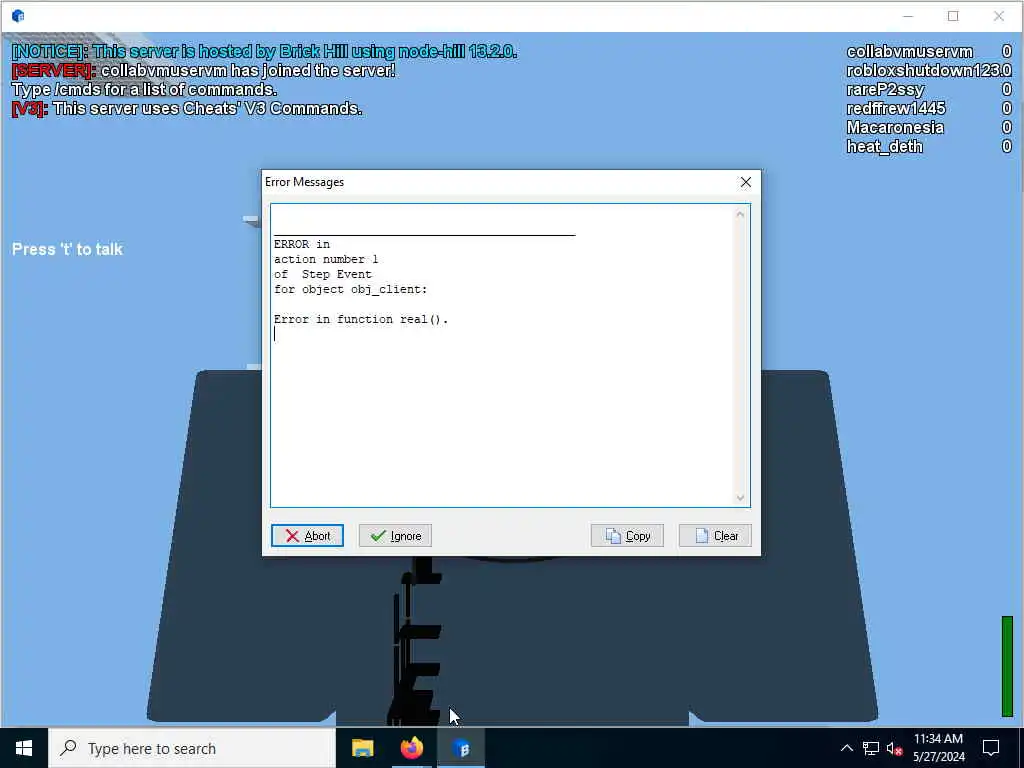Open the Windows Start menu

pyautogui.click(x=24, y=748)
